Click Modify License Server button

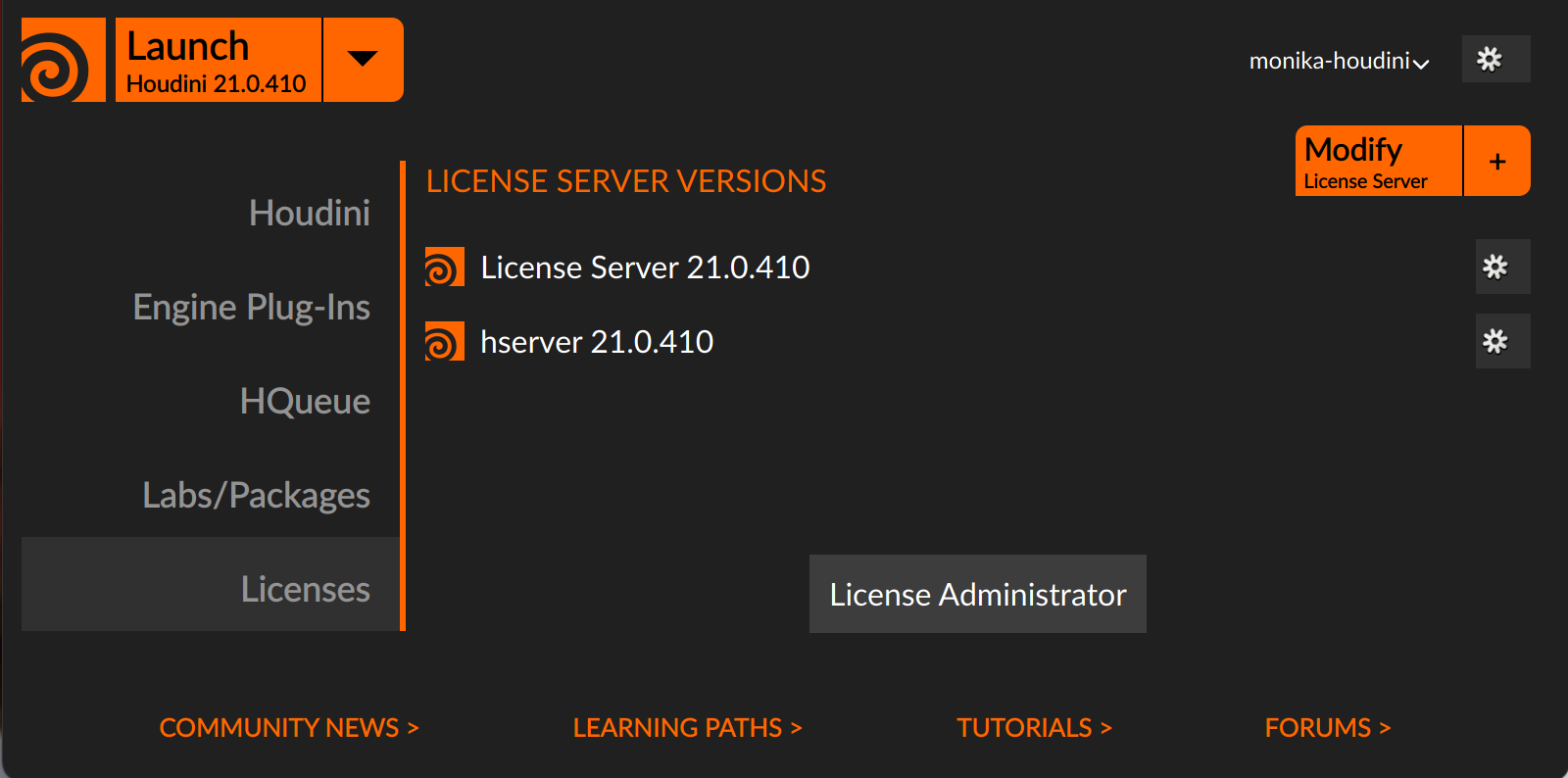tap(1379, 161)
